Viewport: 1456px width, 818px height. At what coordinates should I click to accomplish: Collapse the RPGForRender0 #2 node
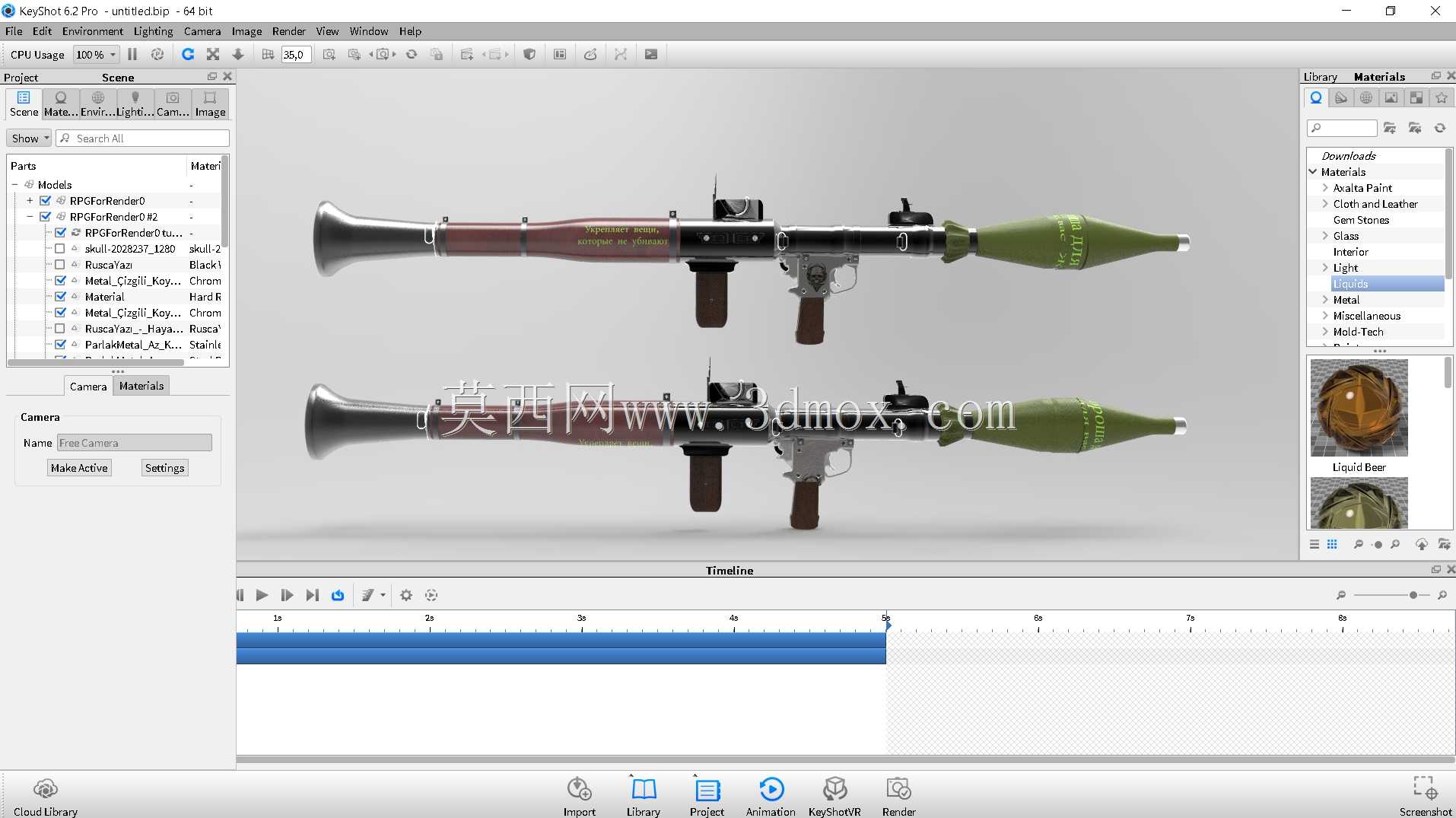(30, 217)
